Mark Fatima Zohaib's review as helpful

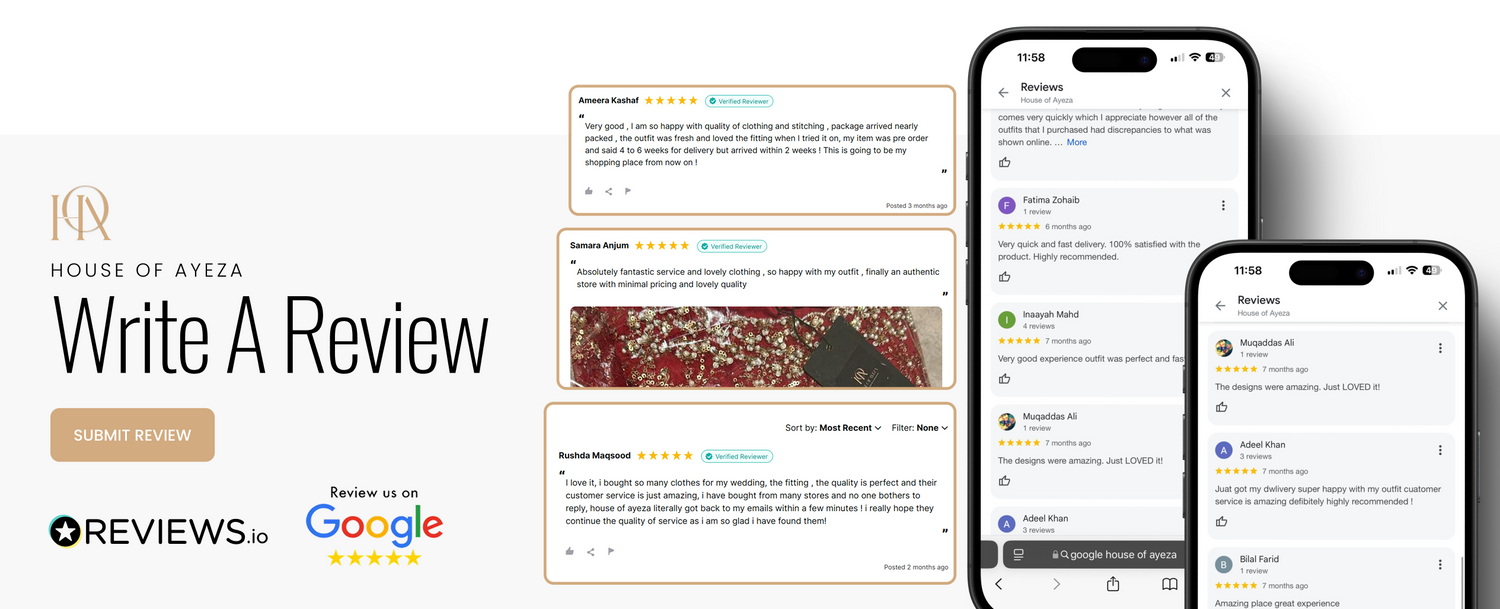[x=1005, y=277]
